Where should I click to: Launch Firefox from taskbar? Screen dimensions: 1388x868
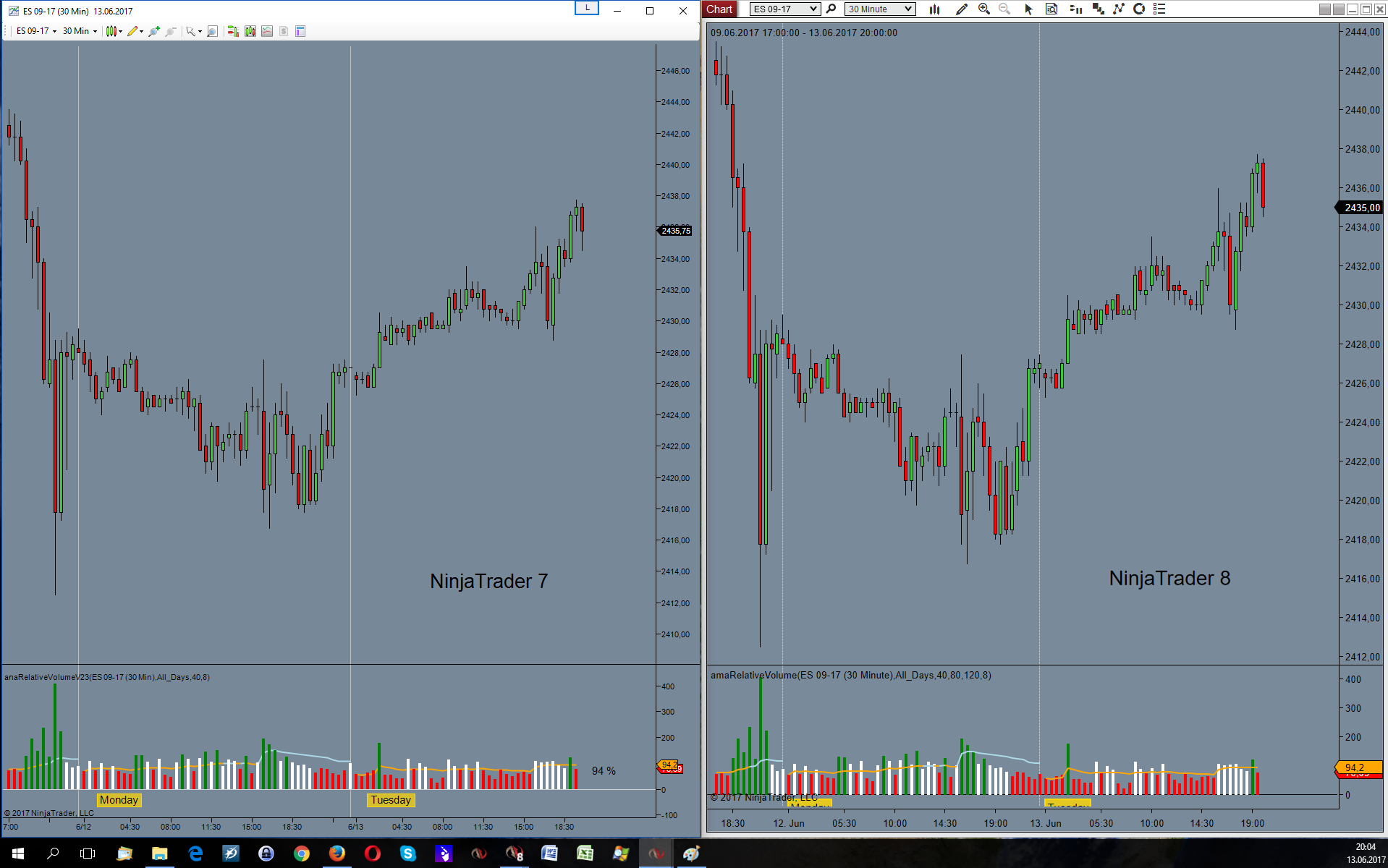[337, 854]
